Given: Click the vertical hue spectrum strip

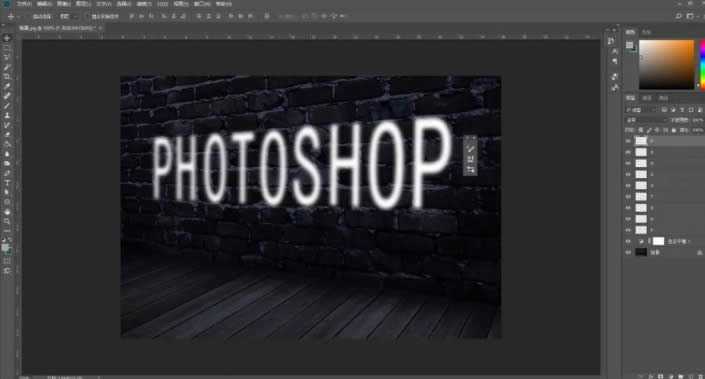Looking at the screenshot, I should coord(702,64).
